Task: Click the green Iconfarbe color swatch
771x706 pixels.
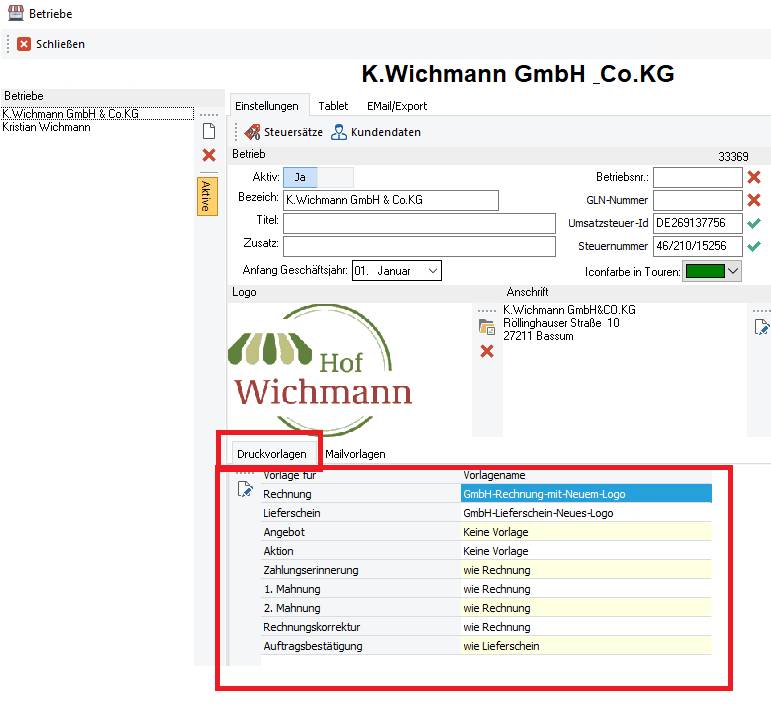Action: pyautogui.click(x=705, y=271)
